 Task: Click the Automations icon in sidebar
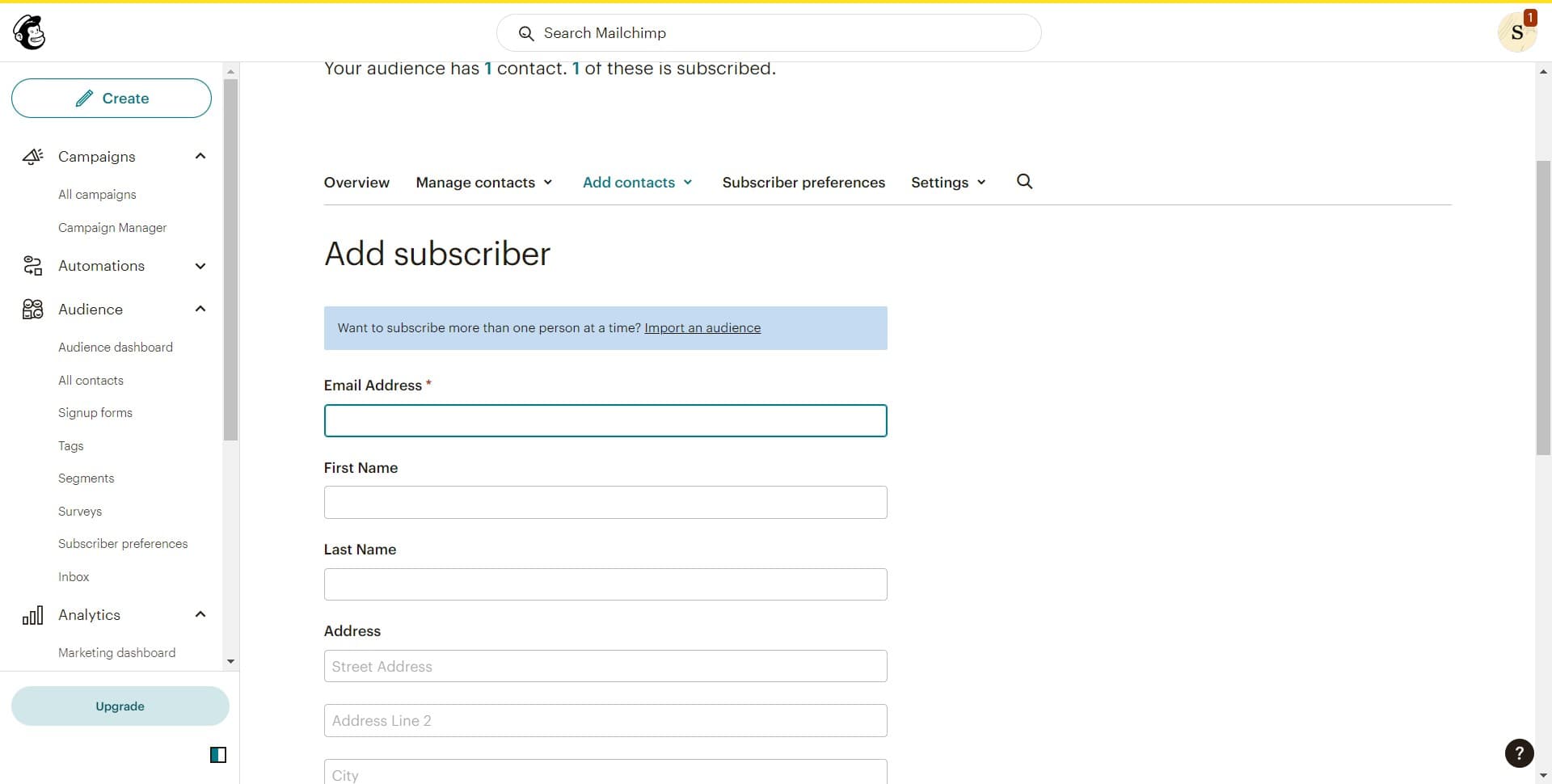pyautogui.click(x=32, y=266)
